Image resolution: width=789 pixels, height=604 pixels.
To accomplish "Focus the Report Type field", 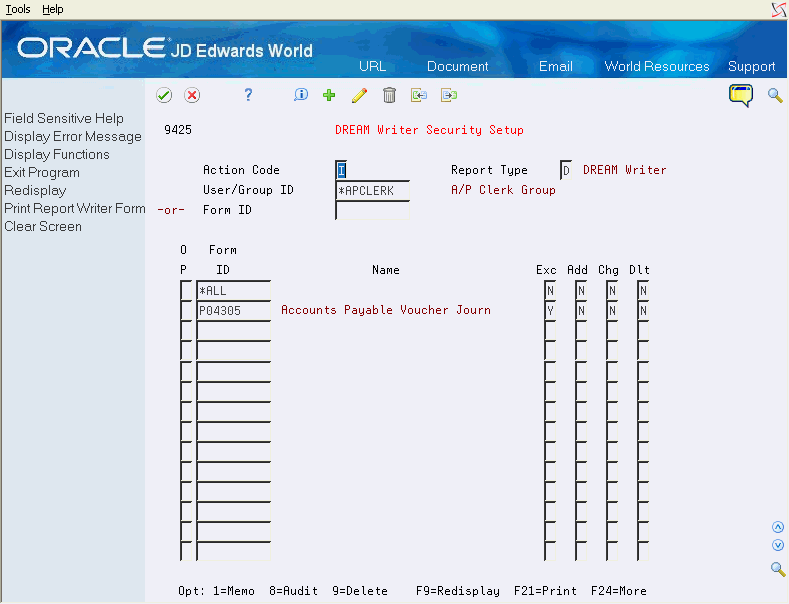I will [x=566, y=170].
